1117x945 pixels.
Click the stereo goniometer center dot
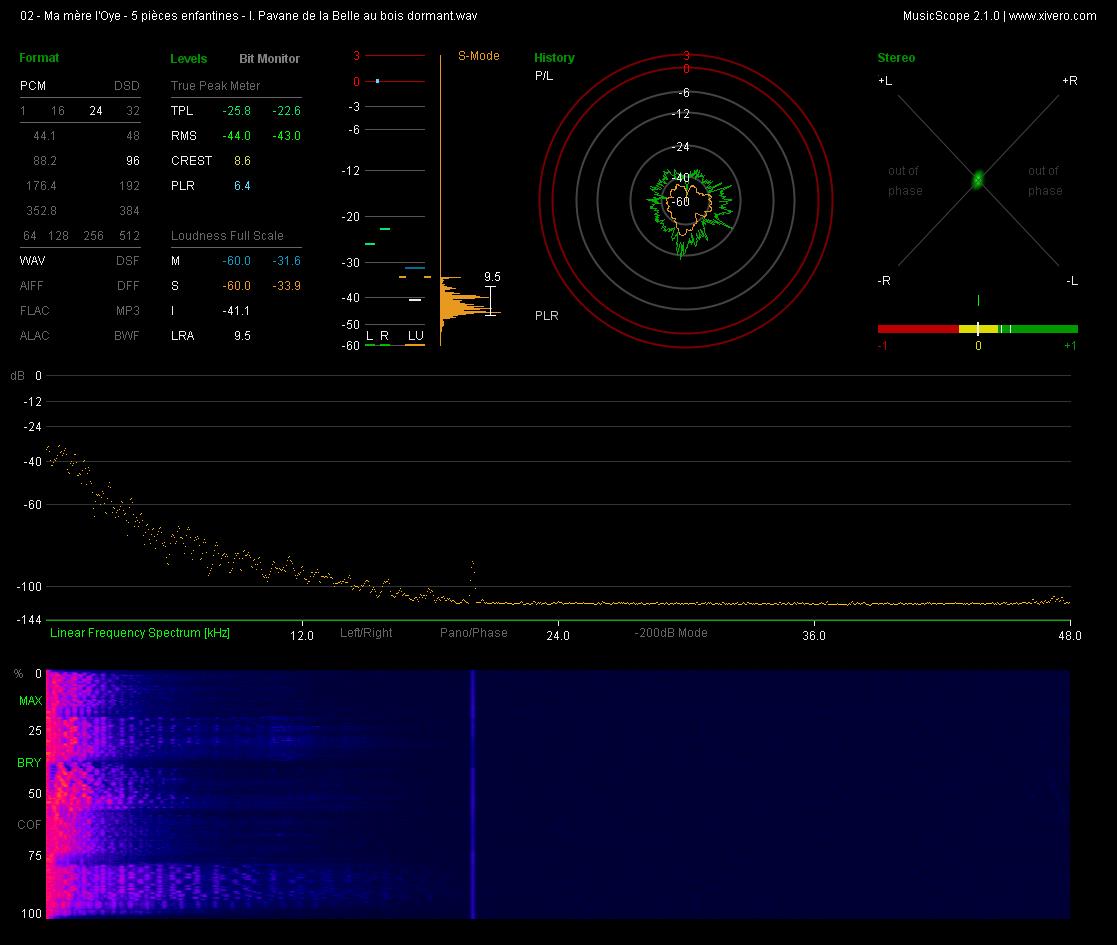point(978,180)
